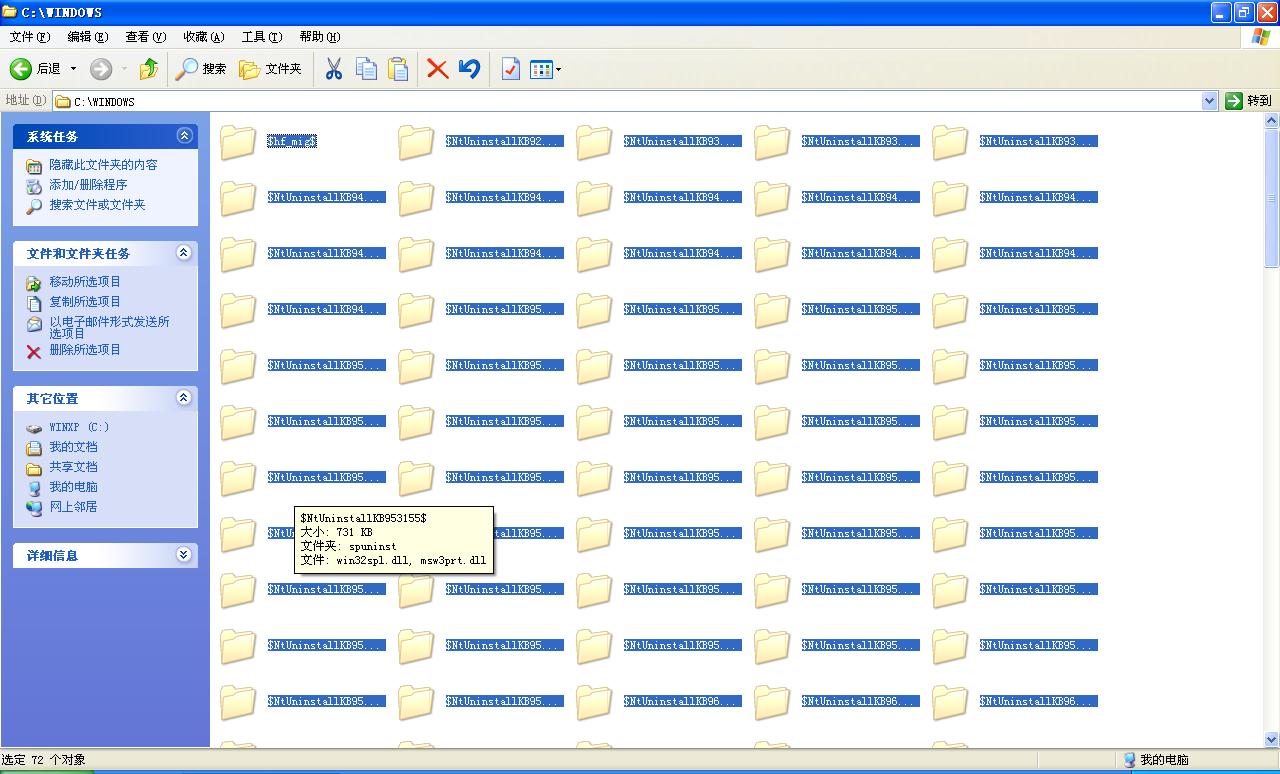Open the Views dropdown button

[545, 69]
